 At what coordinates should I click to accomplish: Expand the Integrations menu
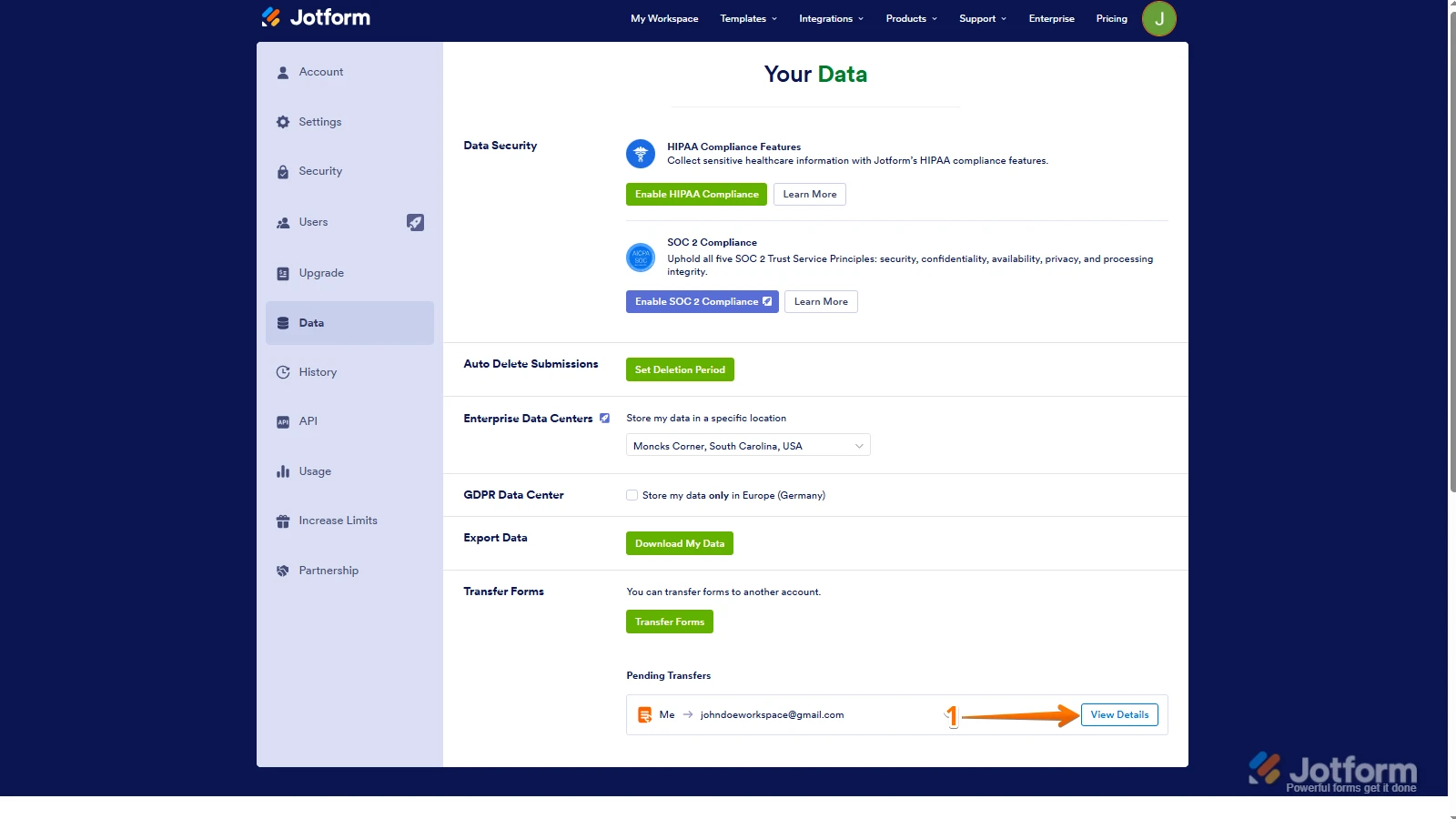coord(831,18)
